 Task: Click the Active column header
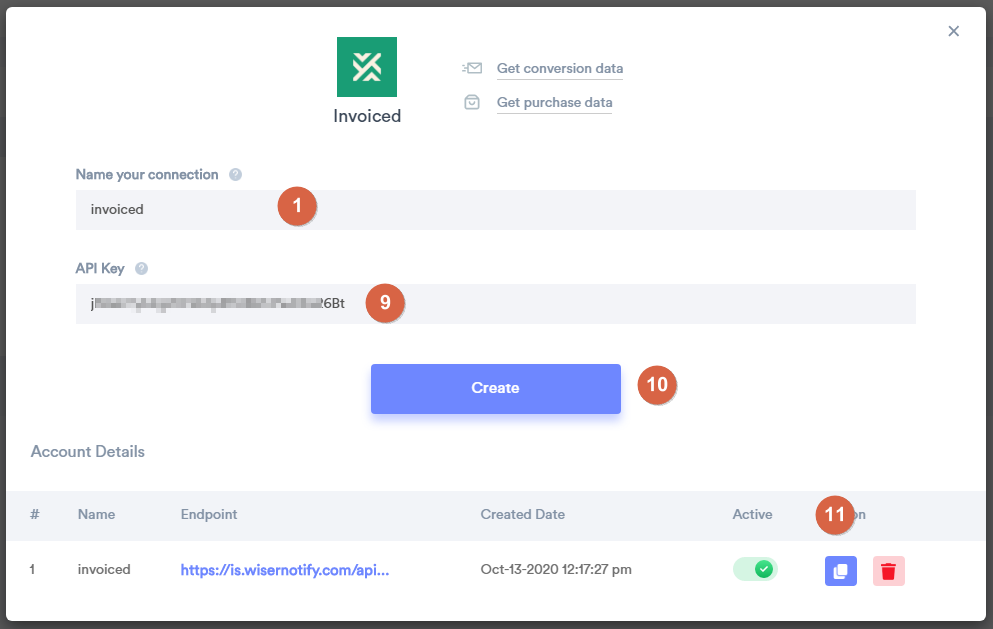[x=752, y=514]
